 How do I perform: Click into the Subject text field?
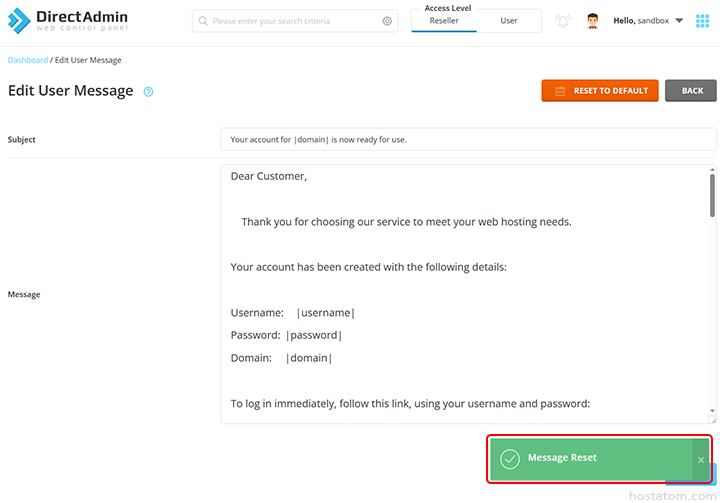[x=468, y=140]
